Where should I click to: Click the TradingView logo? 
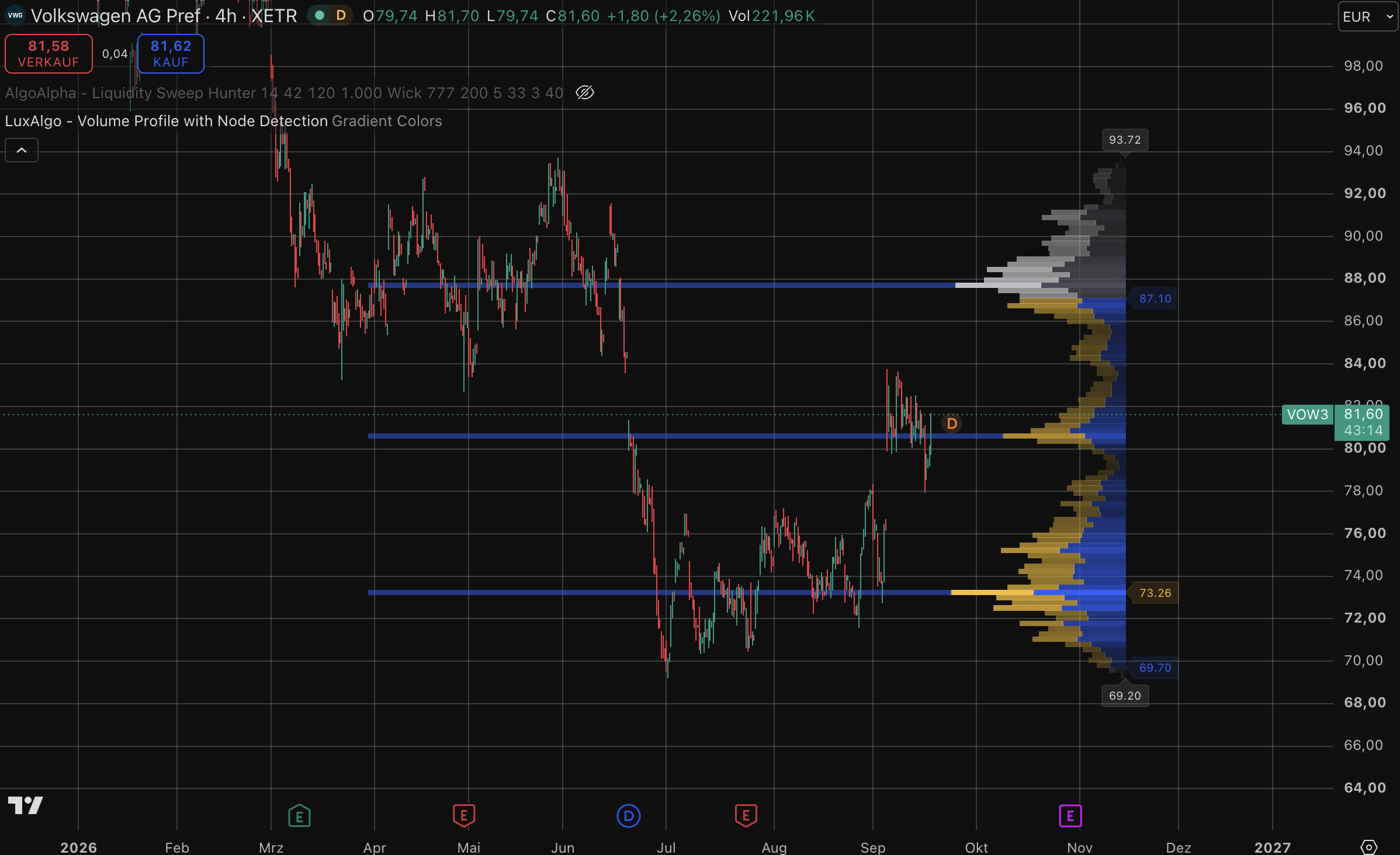click(26, 805)
